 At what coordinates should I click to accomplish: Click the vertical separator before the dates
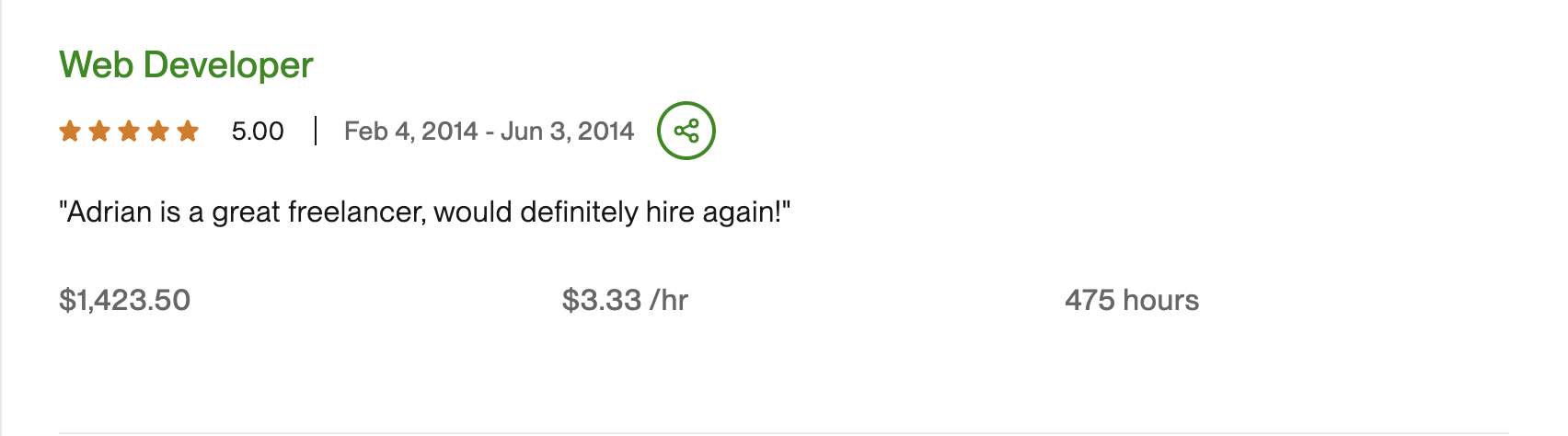click(316, 131)
